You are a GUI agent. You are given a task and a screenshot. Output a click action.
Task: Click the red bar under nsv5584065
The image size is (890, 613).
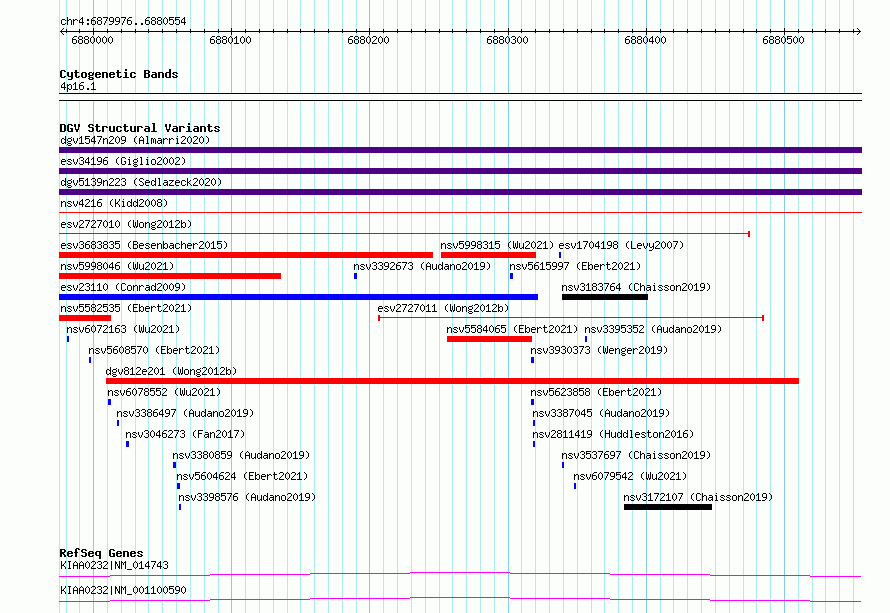[489, 339]
